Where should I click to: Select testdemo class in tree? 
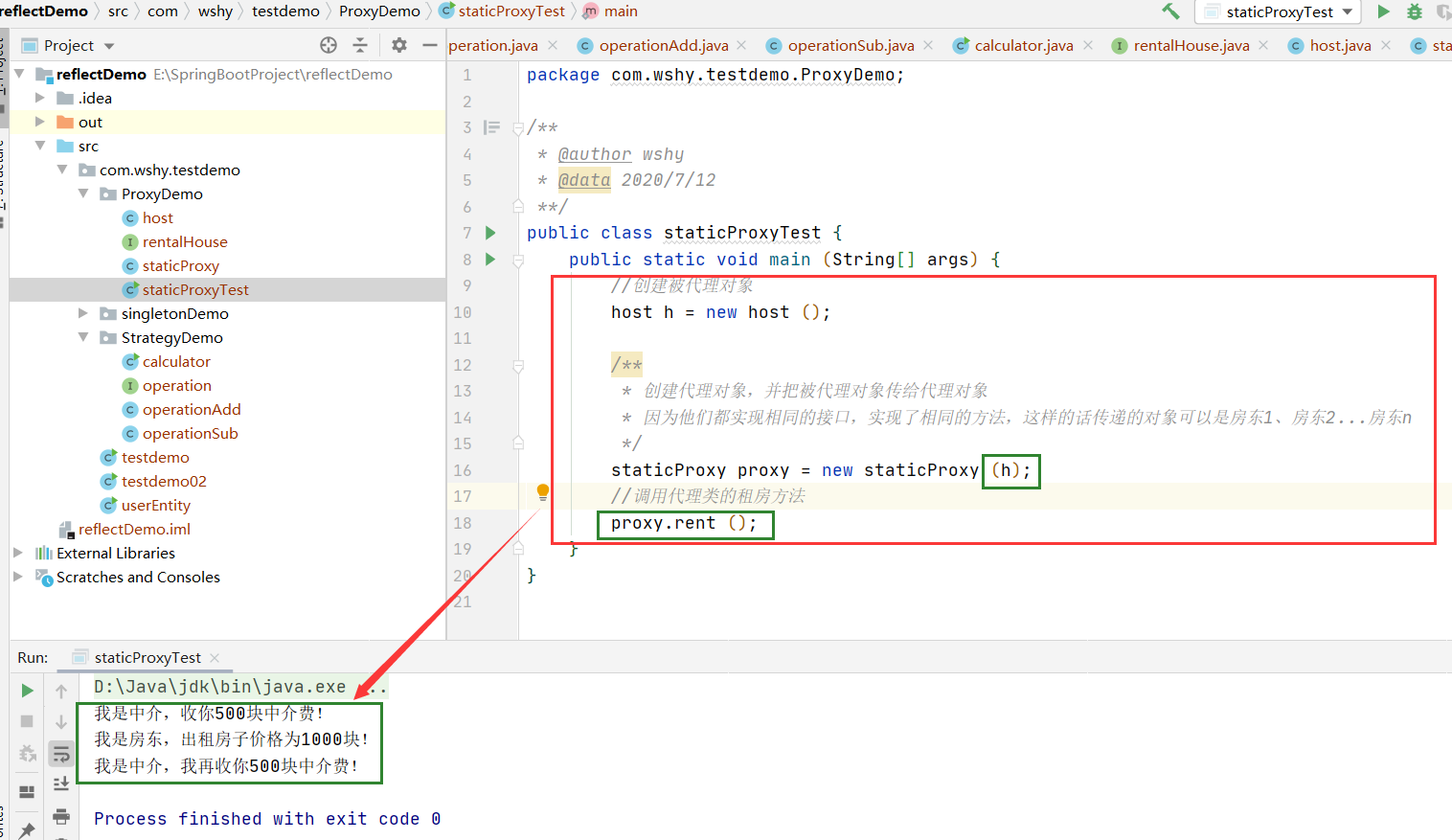coord(155,457)
